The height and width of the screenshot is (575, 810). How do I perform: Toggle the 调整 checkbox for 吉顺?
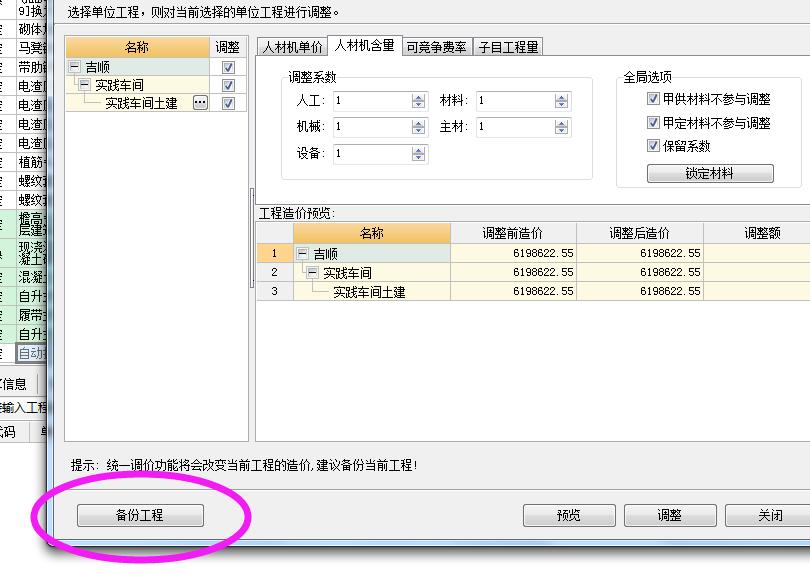coord(228,67)
